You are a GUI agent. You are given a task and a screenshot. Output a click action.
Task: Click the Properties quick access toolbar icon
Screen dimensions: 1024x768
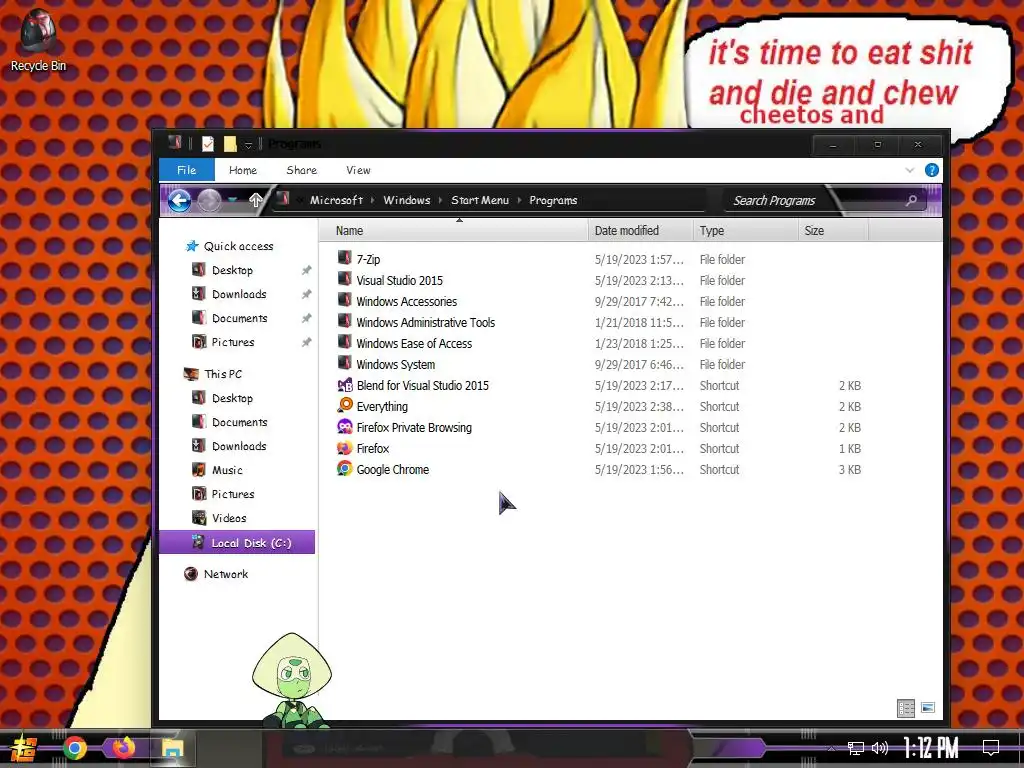pyautogui.click(x=208, y=144)
